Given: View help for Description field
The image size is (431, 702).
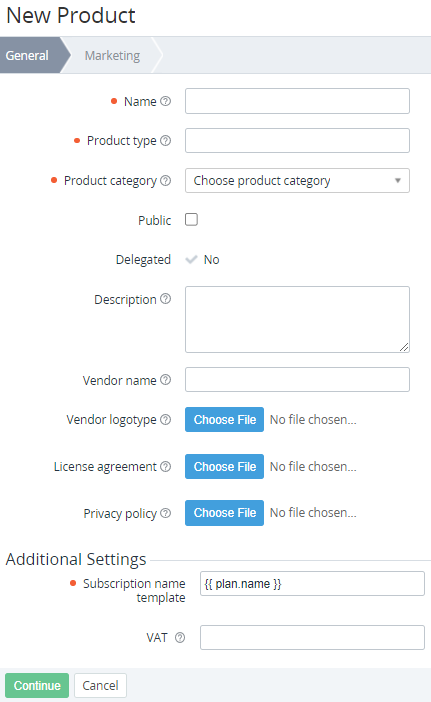Looking at the screenshot, I should pyautogui.click(x=165, y=299).
